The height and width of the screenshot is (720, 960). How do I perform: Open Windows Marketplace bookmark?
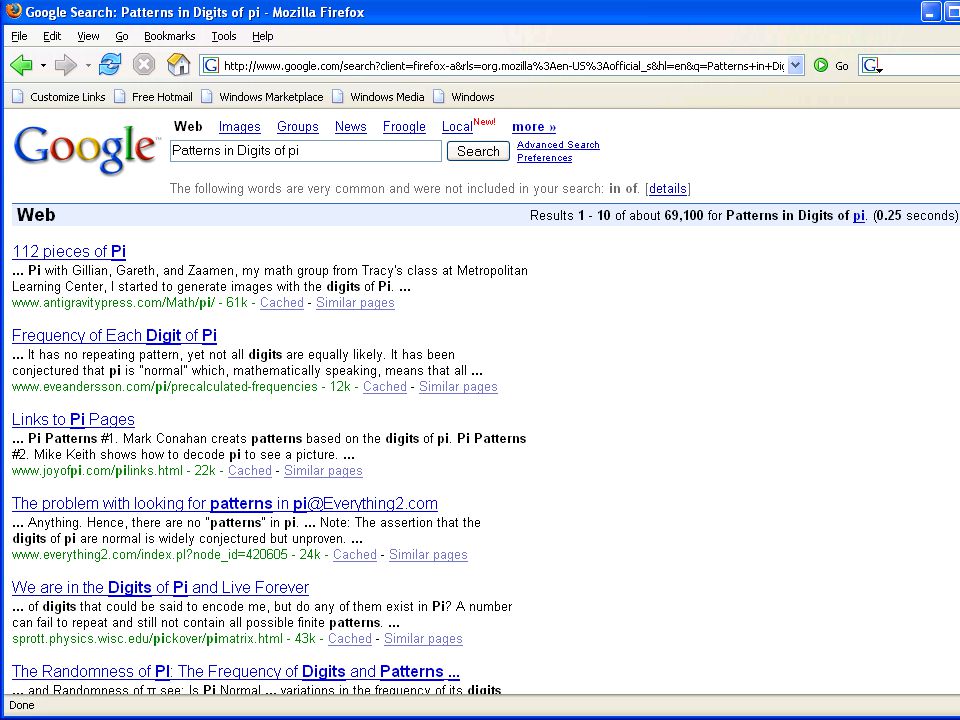click(x=263, y=97)
